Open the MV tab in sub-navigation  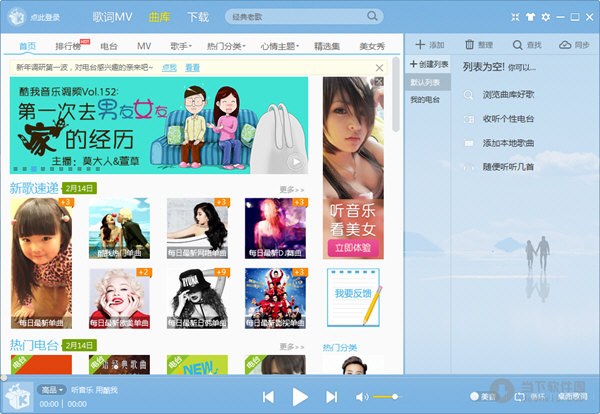(144, 46)
